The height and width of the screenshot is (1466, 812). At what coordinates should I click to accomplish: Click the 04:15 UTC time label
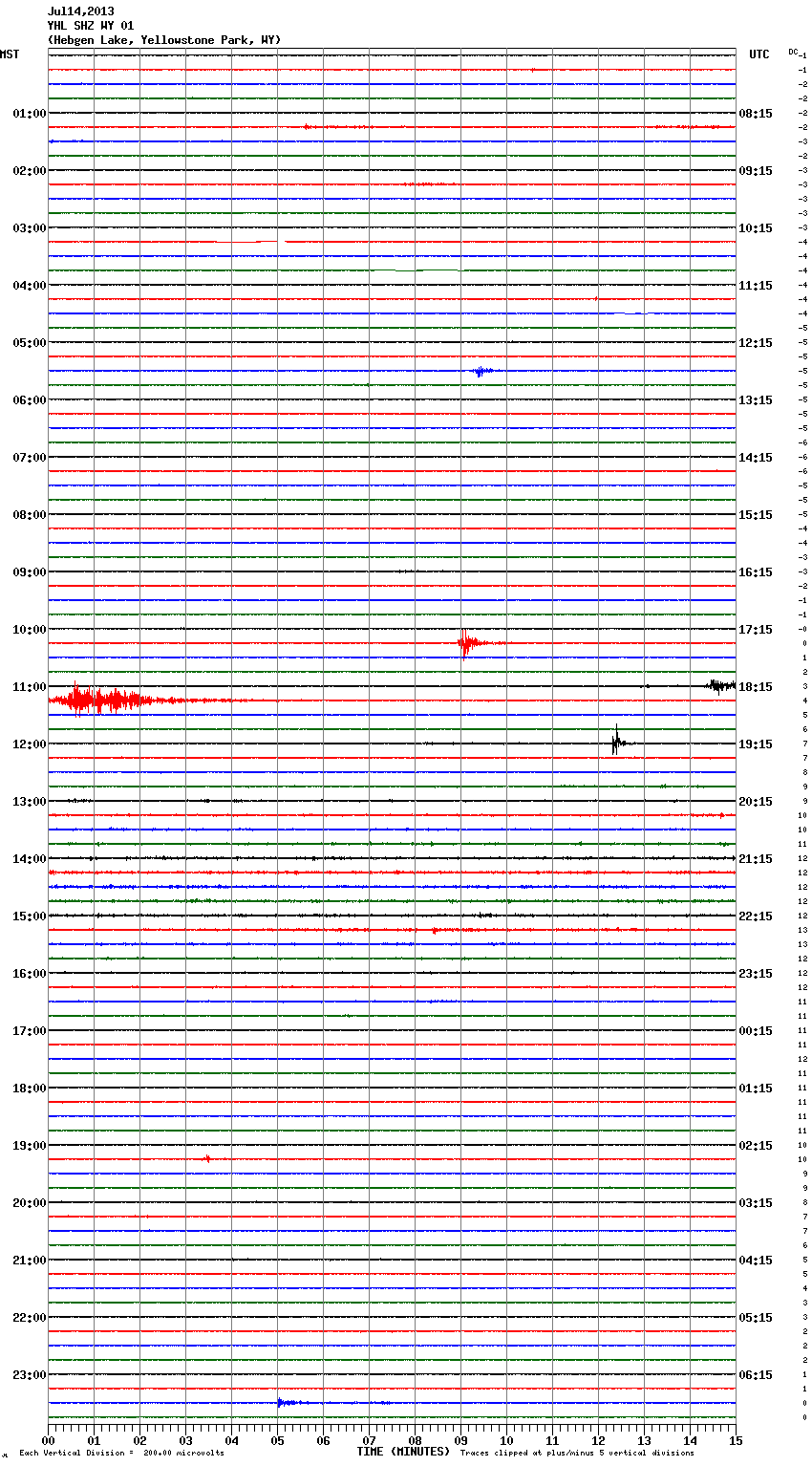click(756, 1261)
